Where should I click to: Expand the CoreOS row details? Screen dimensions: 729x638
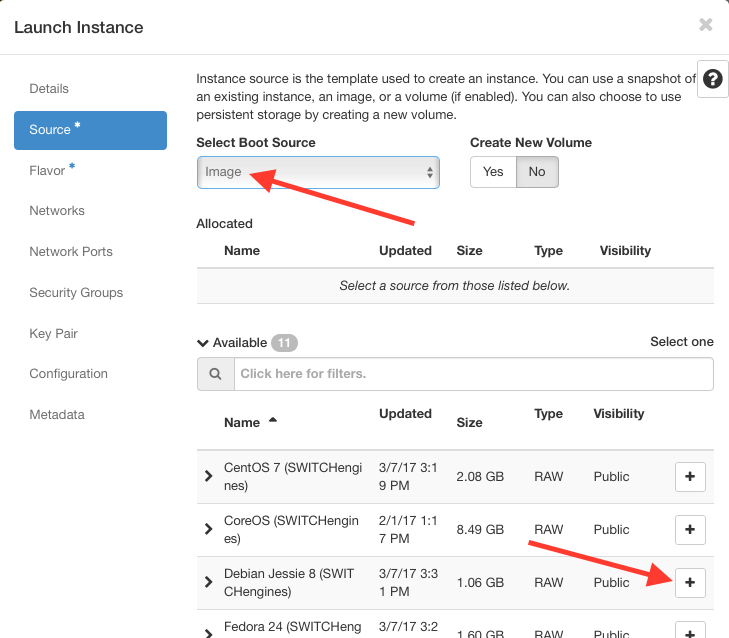208,529
